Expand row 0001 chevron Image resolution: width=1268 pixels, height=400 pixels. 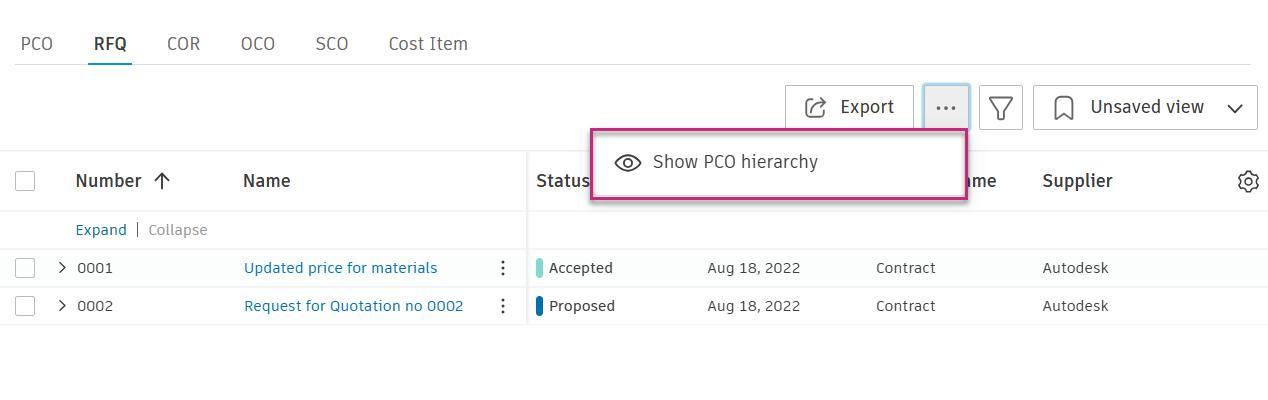point(62,268)
